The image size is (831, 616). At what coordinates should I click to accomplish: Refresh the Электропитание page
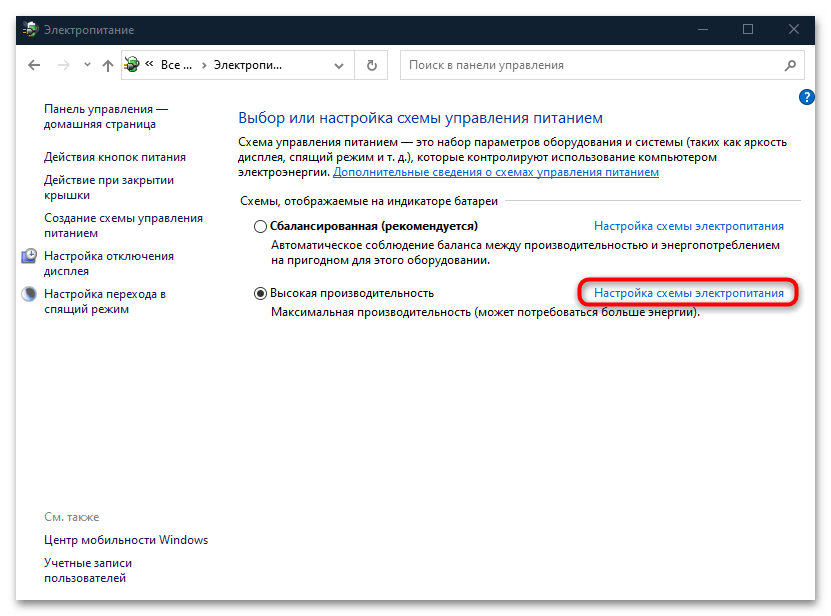click(372, 66)
